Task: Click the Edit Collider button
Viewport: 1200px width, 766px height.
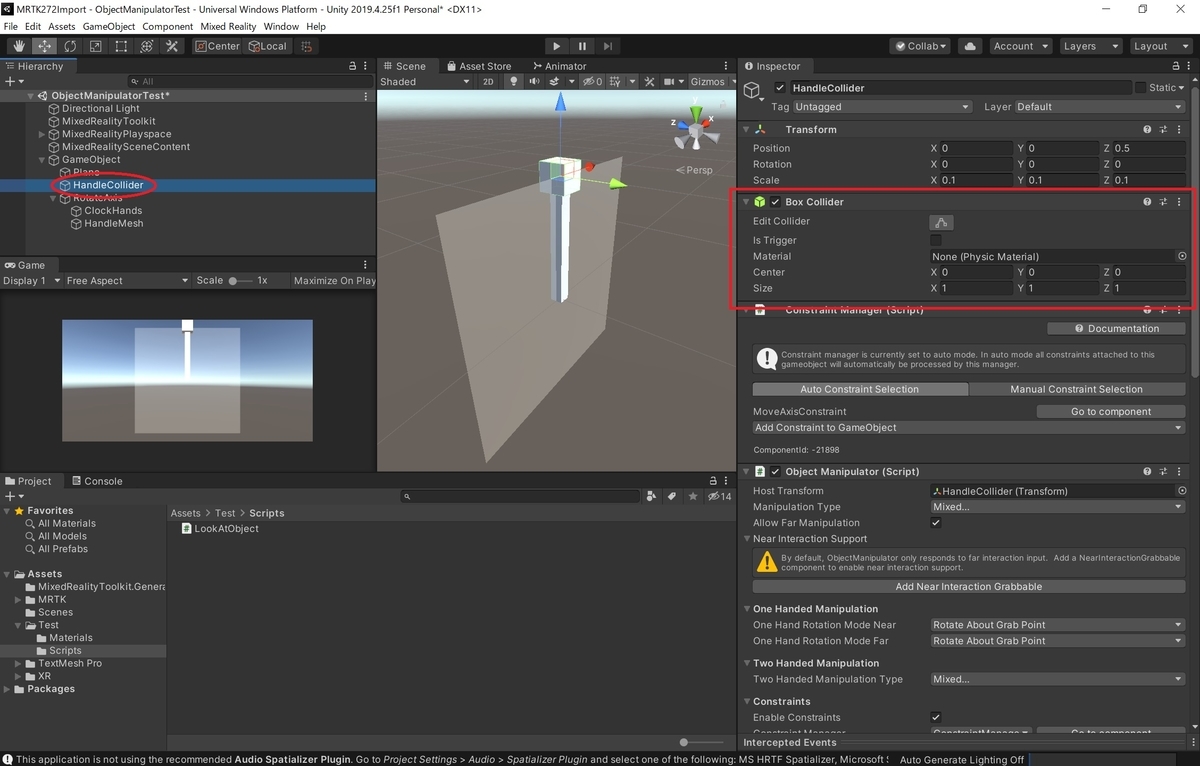Action: (x=941, y=222)
